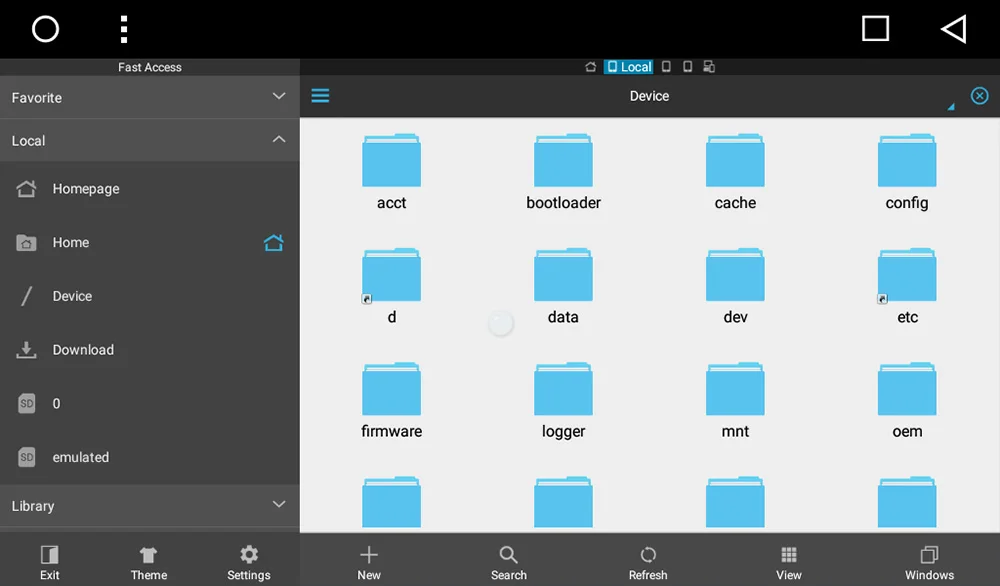1000x586 pixels.
Task: Open the config folder
Action: click(907, 172)
